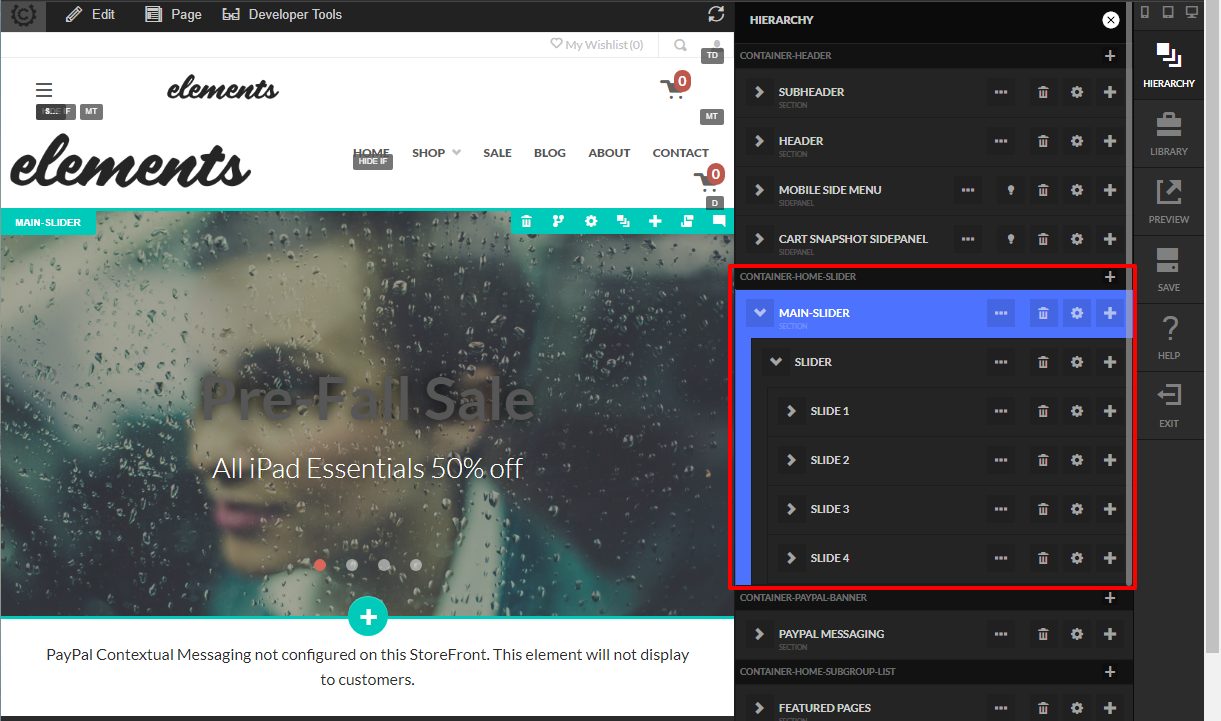Image resolution: width=1221 pixels, height=721 pixels.
Task: Click the teal add-section plus button
Action: point(368,616)
